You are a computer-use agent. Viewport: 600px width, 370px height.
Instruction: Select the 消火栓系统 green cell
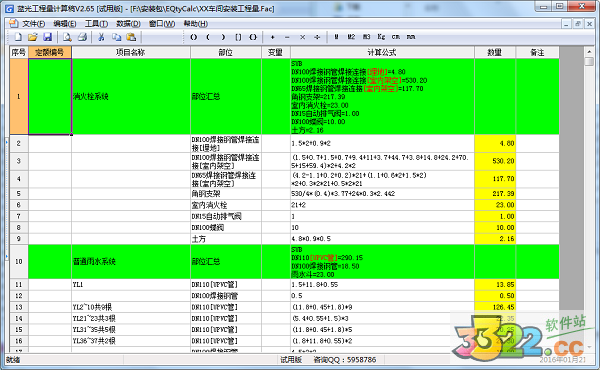click(131, 96)
